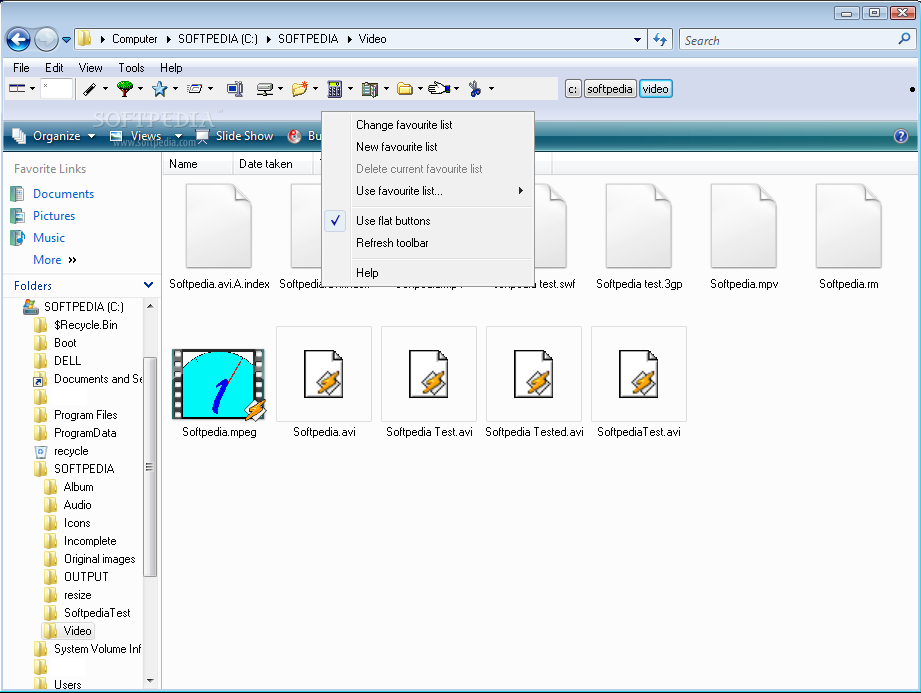This screenshot has height=693, width=921.
Task: Open the dropdown arrow next to scissors icon
Action: pos(492,89)
